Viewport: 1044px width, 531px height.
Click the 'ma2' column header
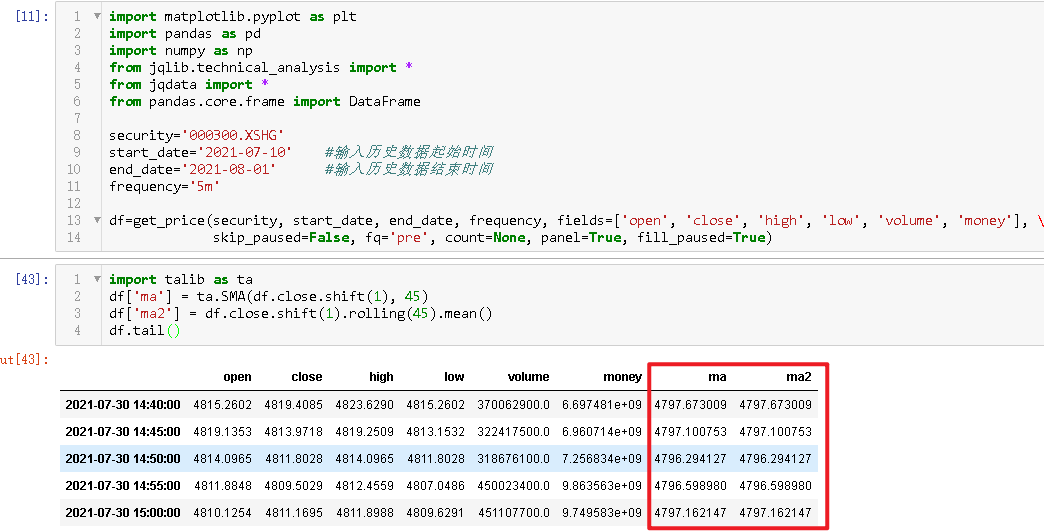pyautogui.click(x=798, y=377)
